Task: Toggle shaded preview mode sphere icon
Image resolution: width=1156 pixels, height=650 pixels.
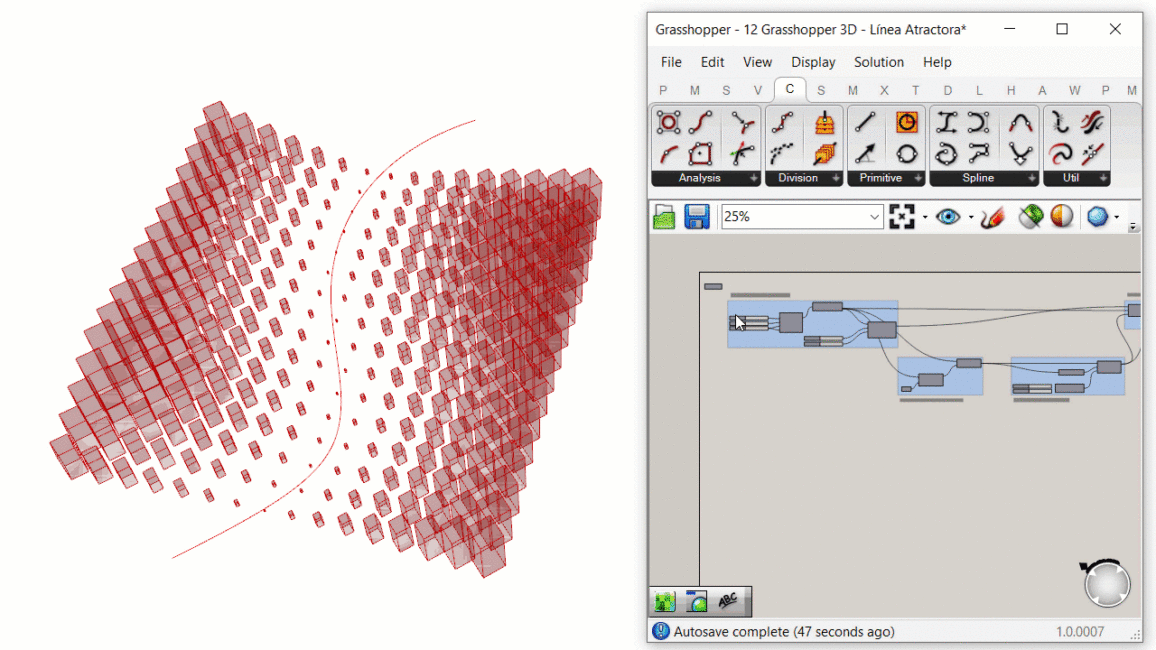Action: pyautogui.click(x=1062, y=217)
